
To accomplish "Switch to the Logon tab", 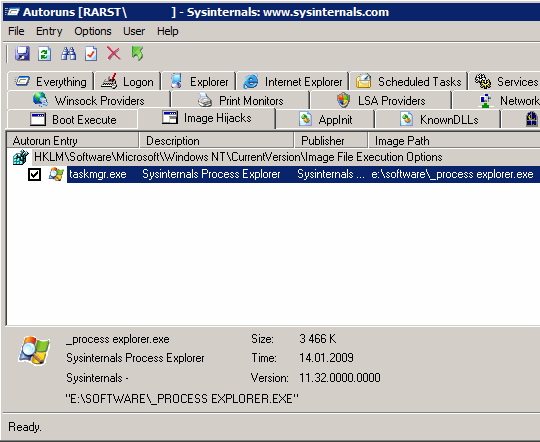I will pos(127,82).
